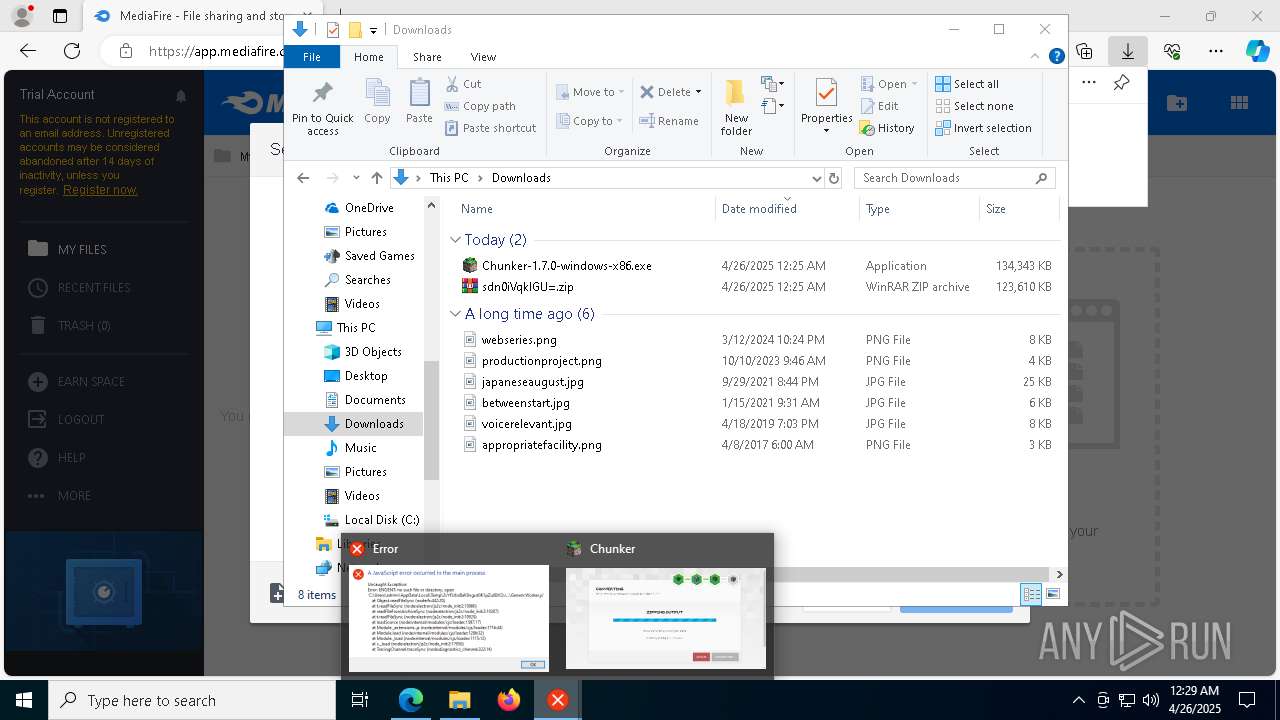Open recent locations dropdown arrow
Screen dimensions: 1280x720
(356, 178)
